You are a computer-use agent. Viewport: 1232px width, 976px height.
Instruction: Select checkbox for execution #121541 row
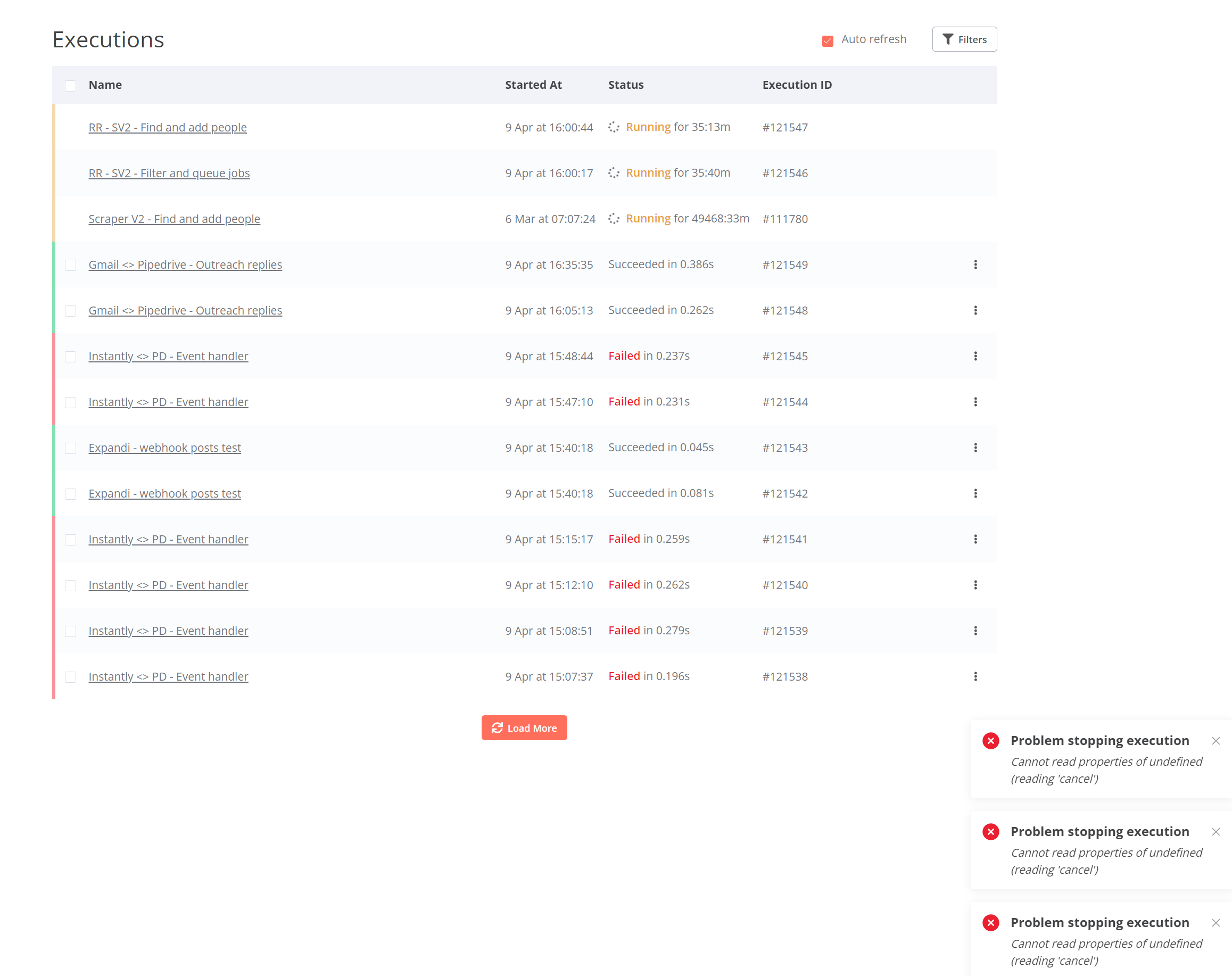tap(70, 540)
